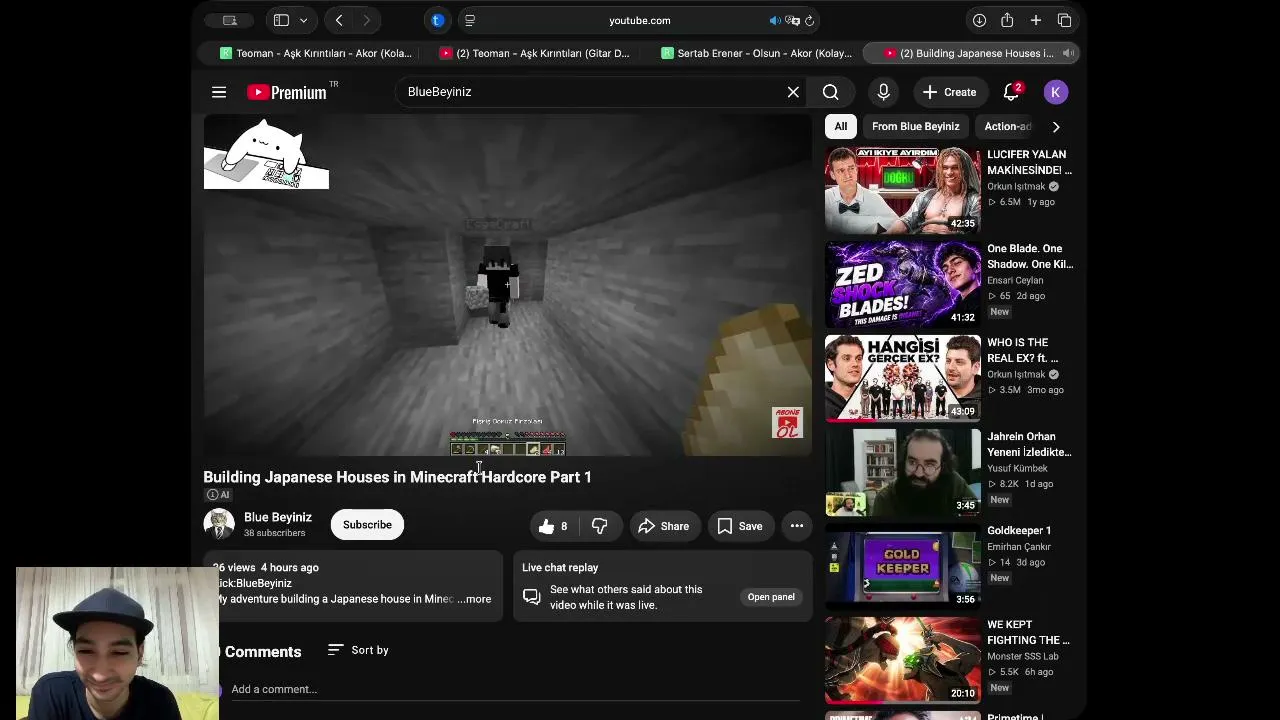Share the Minecraft video
The image size is (1280, 720).
tap(664, 526)
